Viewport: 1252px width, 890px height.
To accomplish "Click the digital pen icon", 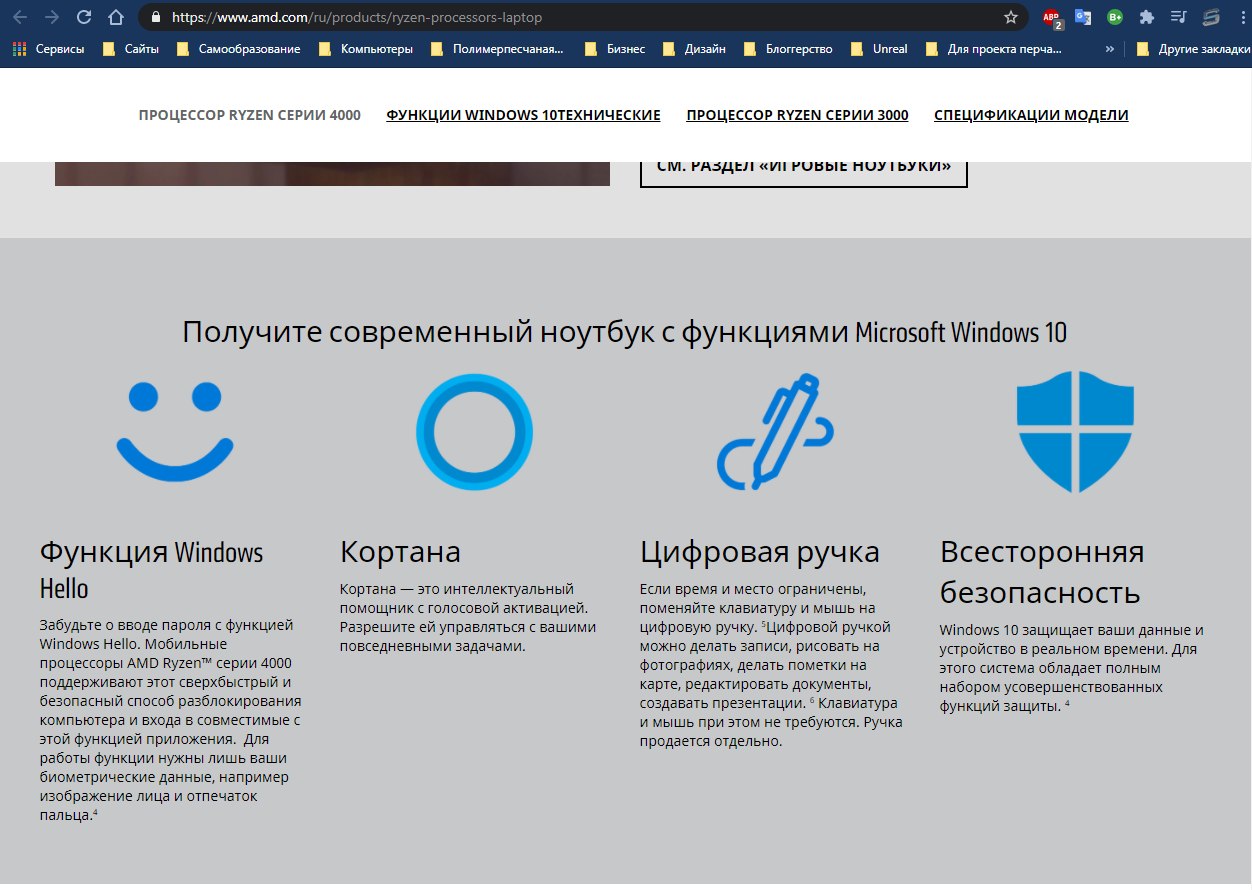I will pyautogui.click(x=775, y=433).
